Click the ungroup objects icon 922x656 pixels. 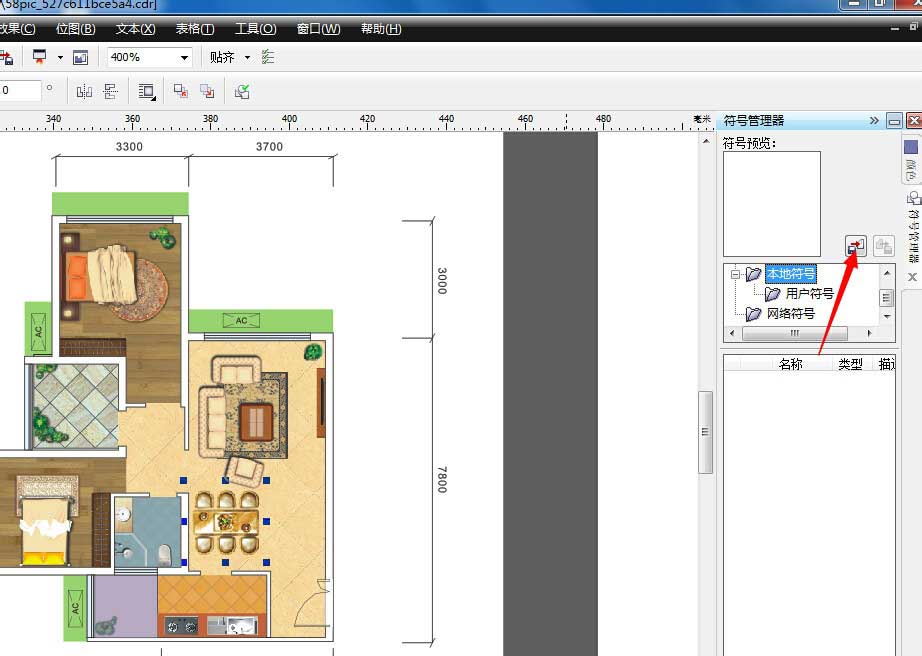pyautogui.click(x=181, y=91)
